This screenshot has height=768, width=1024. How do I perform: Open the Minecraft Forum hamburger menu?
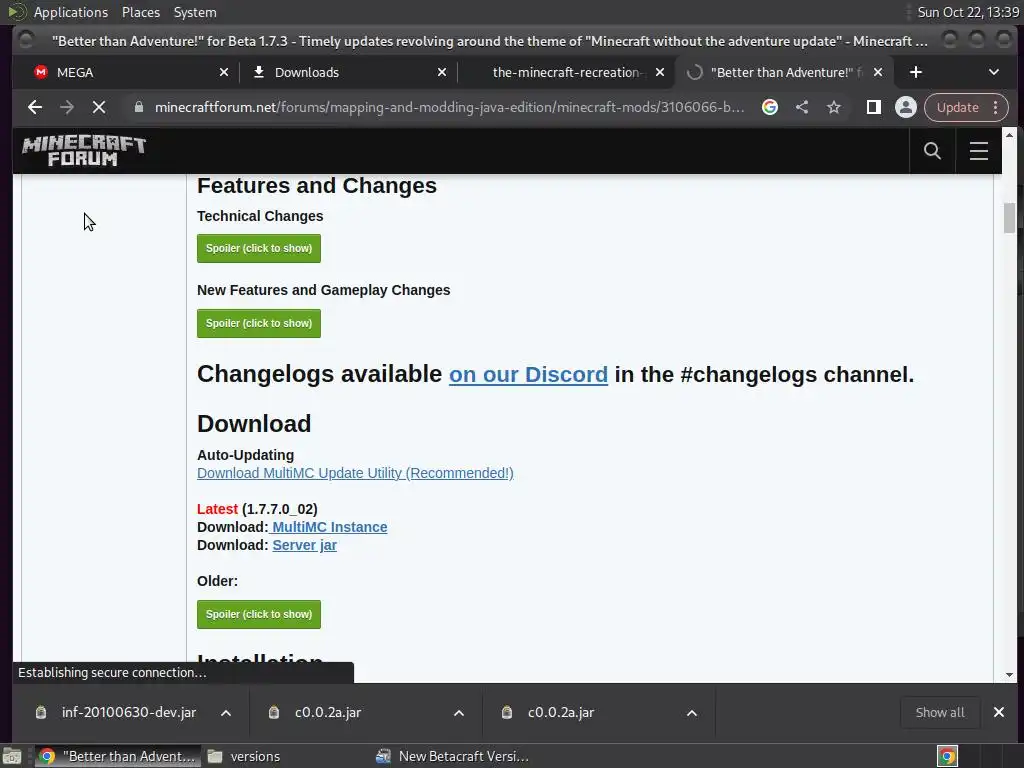(x=978, y=151)
